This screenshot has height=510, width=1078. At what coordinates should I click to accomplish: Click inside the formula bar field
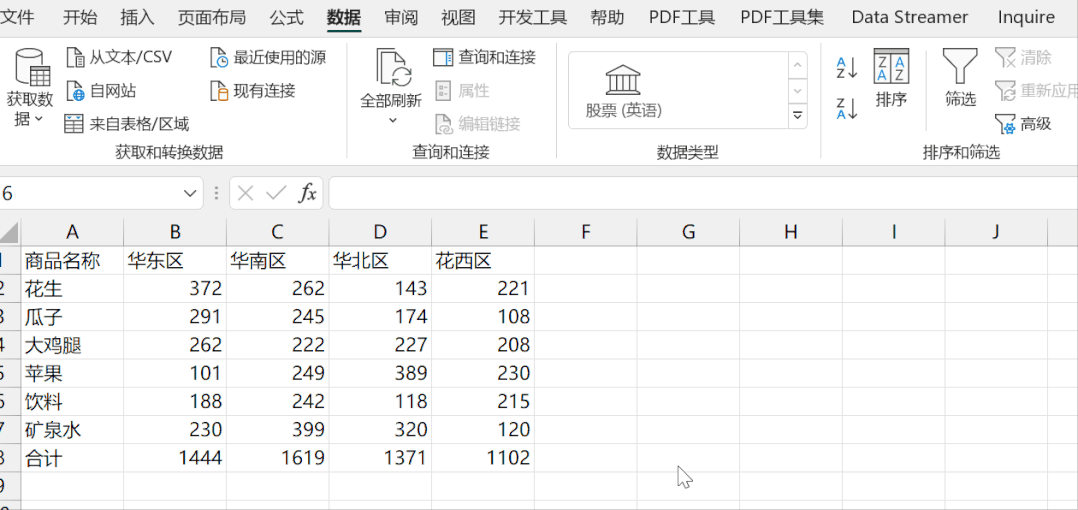tap(703, 194)
